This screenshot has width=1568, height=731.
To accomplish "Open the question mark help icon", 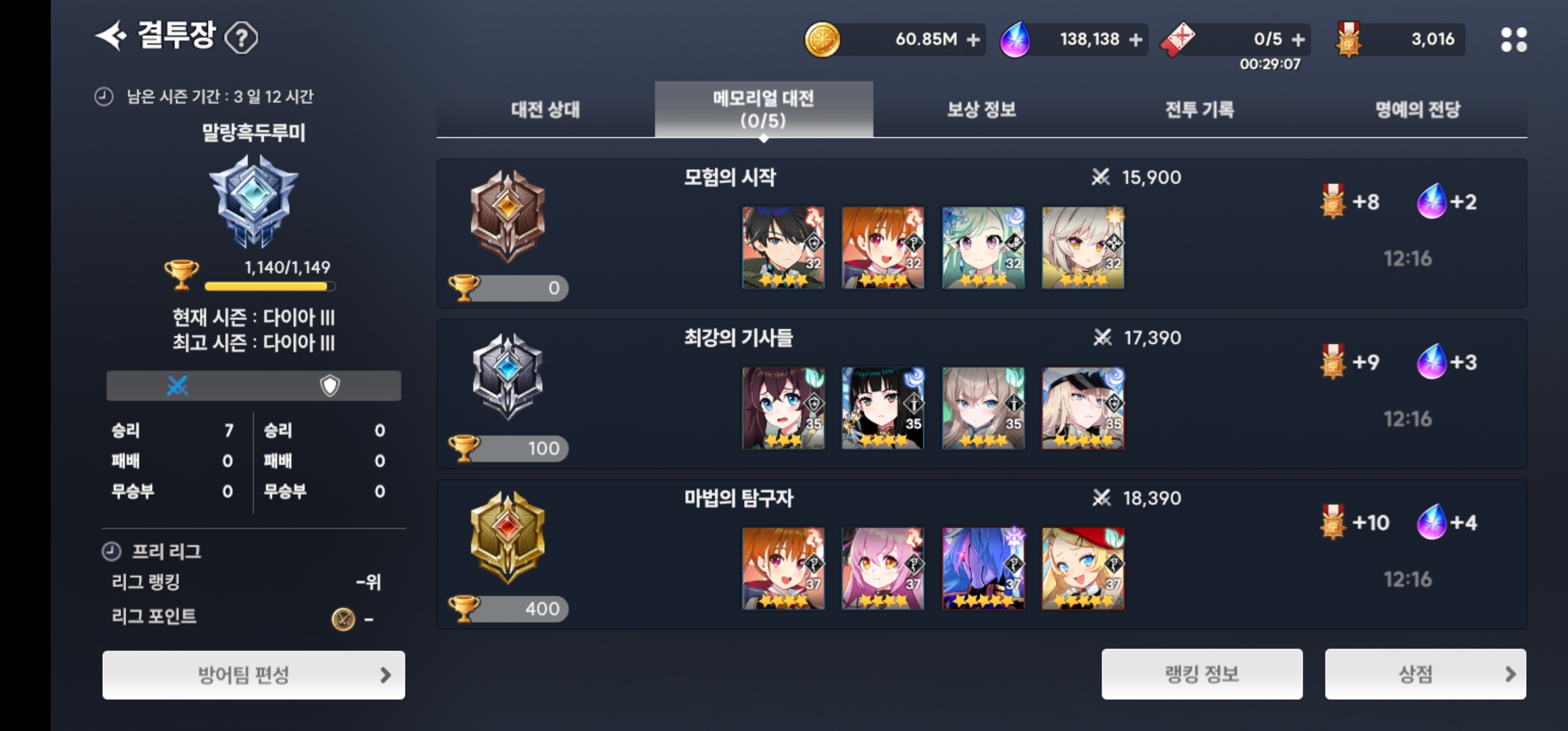I will (x=241, y=38).
